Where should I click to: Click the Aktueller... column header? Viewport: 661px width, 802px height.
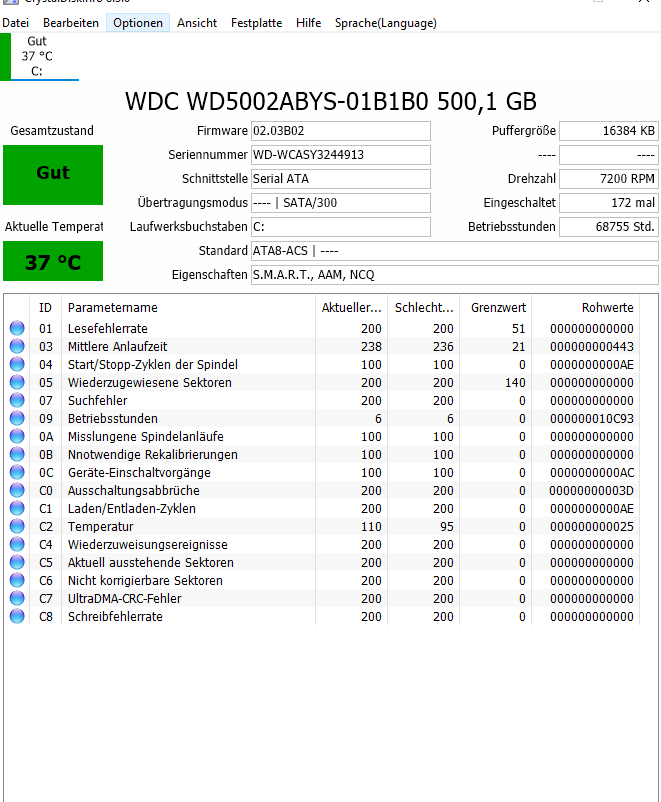[351, 308]
